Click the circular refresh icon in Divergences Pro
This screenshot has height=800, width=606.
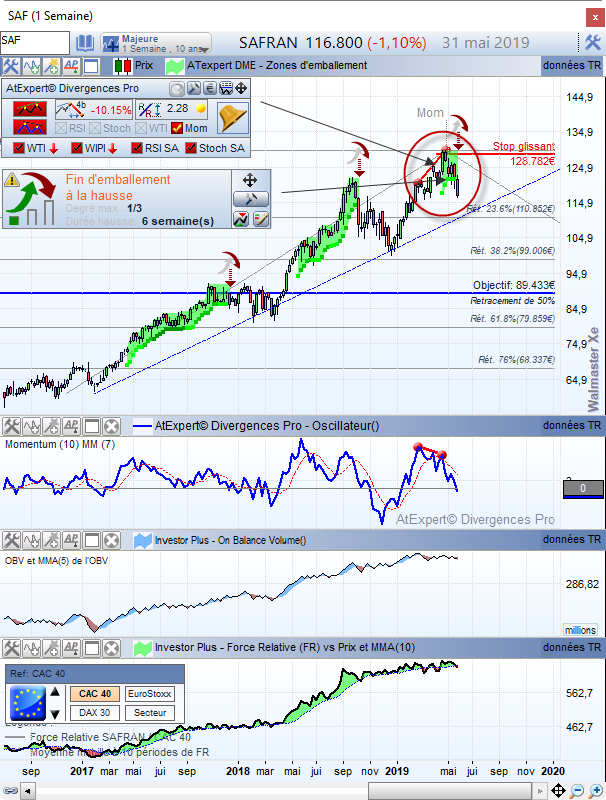pos(176,89)
